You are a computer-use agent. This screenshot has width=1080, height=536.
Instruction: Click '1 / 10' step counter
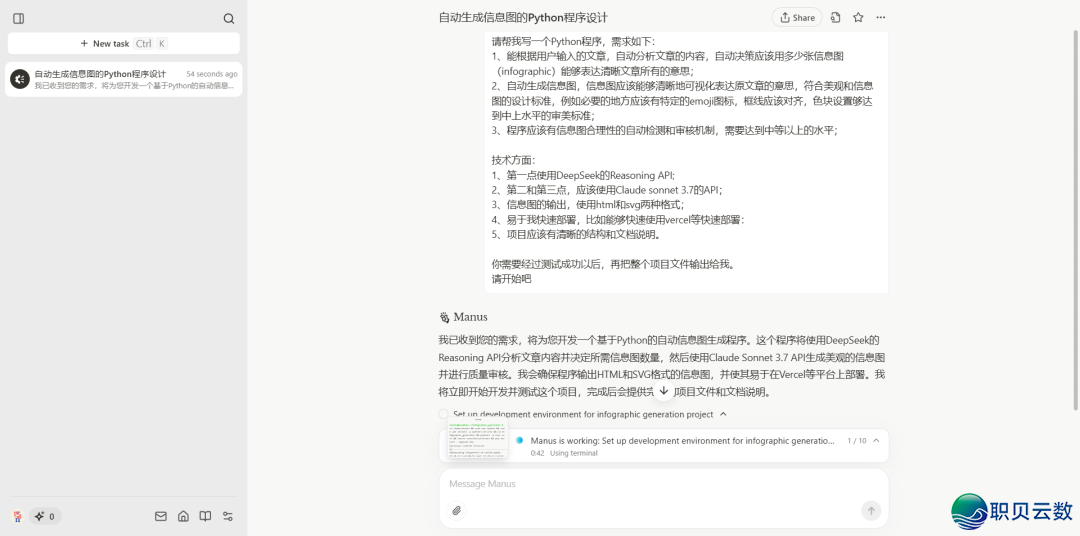point(857,440)
